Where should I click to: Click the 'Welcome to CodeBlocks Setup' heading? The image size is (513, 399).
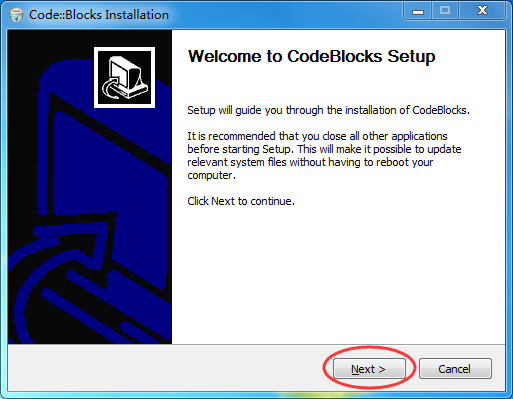[312, 56]
